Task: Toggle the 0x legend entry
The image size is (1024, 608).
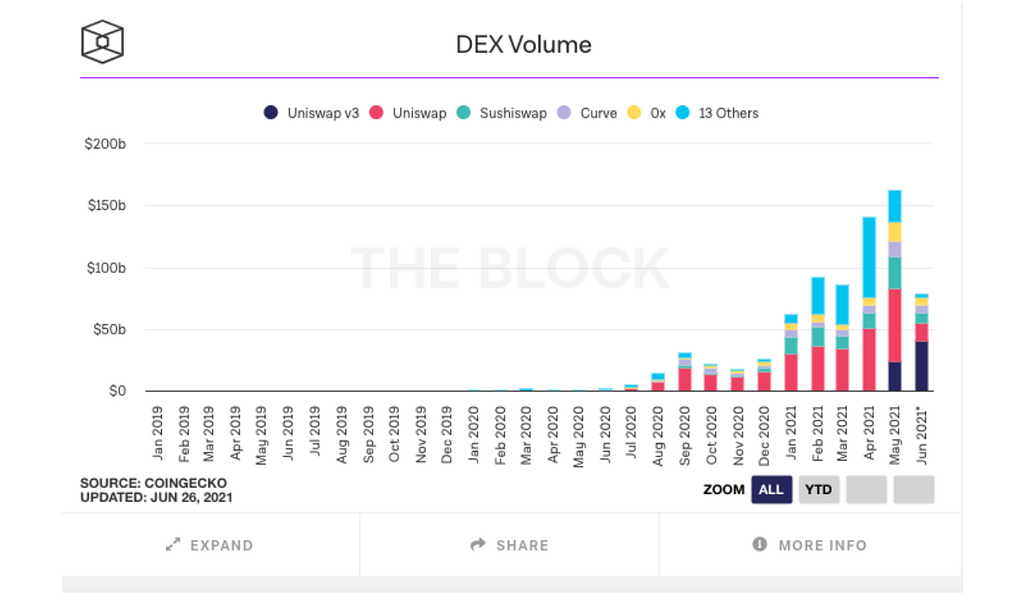Action: [647, 113]
